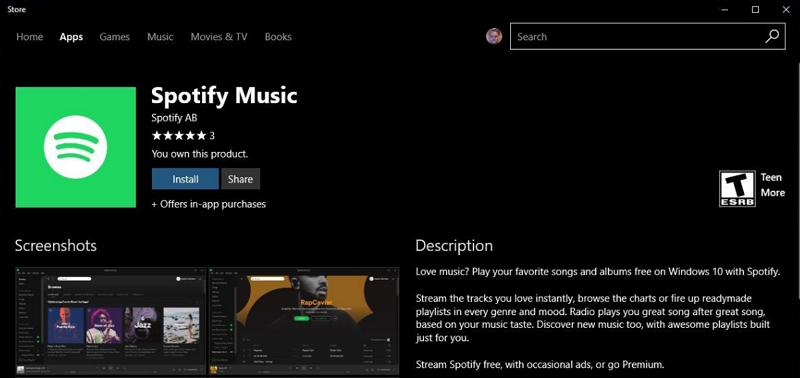Open the RapCaviar screenshot thumbnail
Viewport: 800px width, 378px height.
pyautogui.click(x=304, y=322)
